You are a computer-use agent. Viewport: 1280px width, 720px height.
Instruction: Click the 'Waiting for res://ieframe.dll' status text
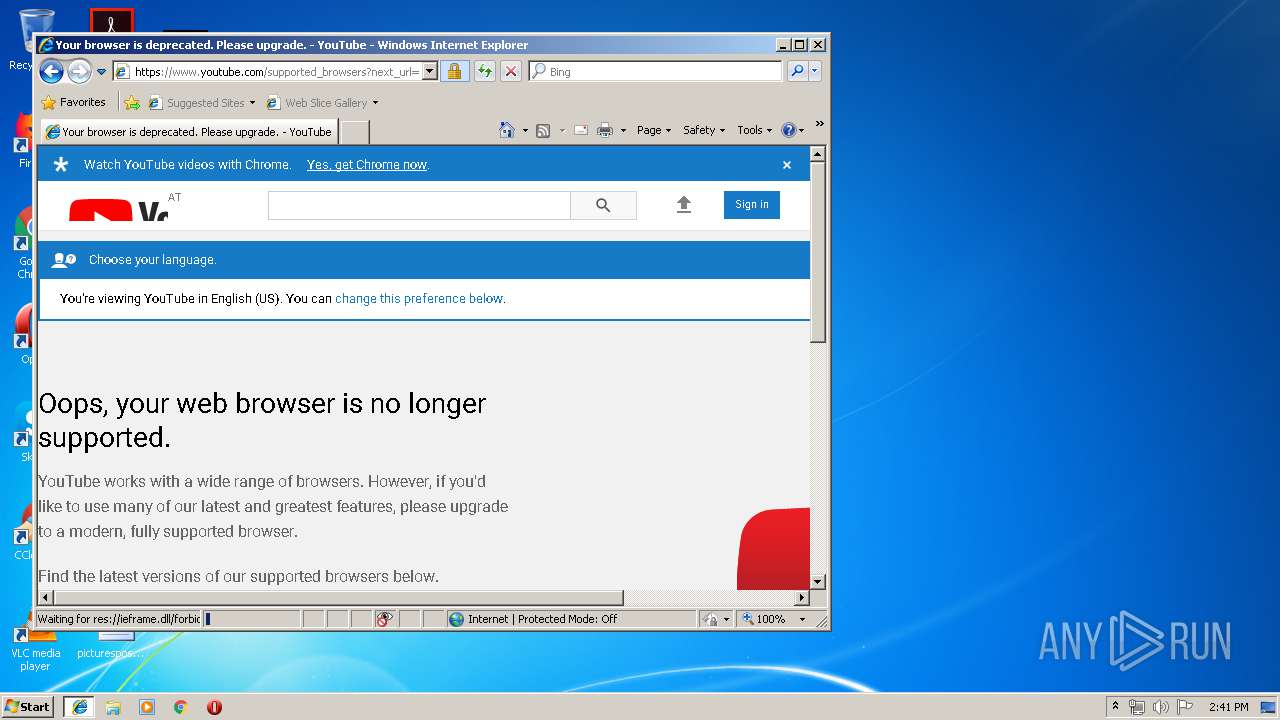(x=119, y=619)
